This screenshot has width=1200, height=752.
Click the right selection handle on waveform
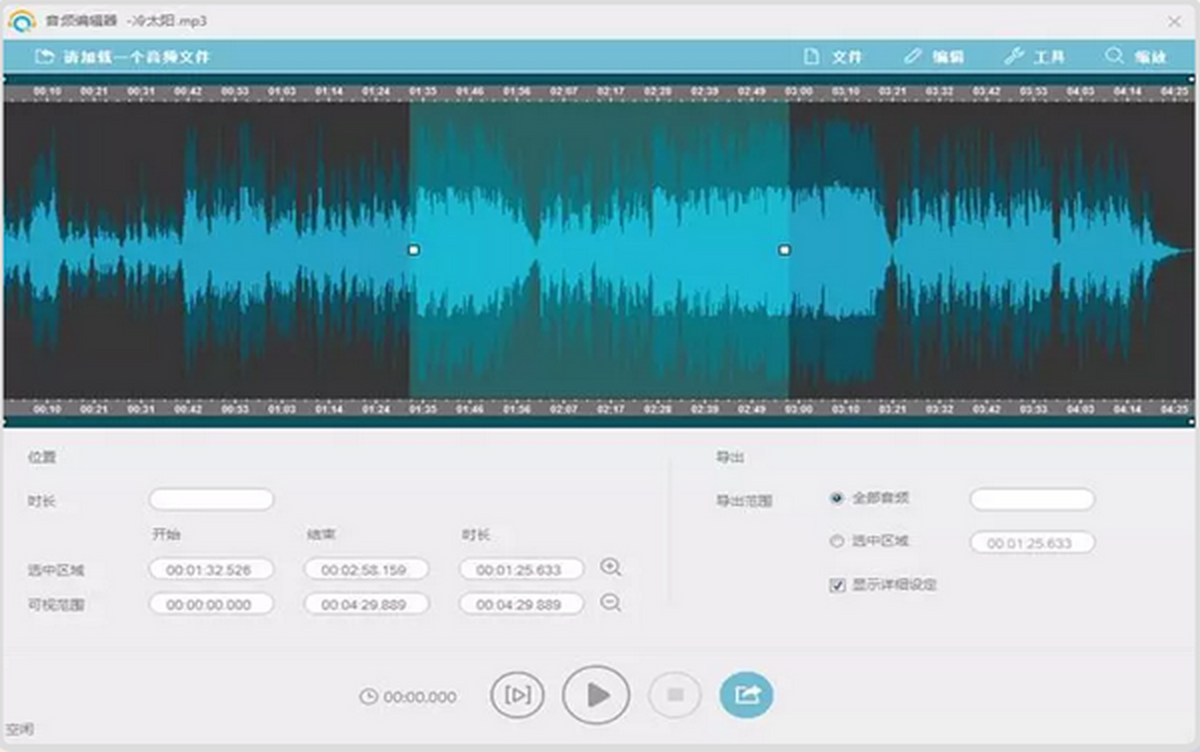click(x=784, y=250)
